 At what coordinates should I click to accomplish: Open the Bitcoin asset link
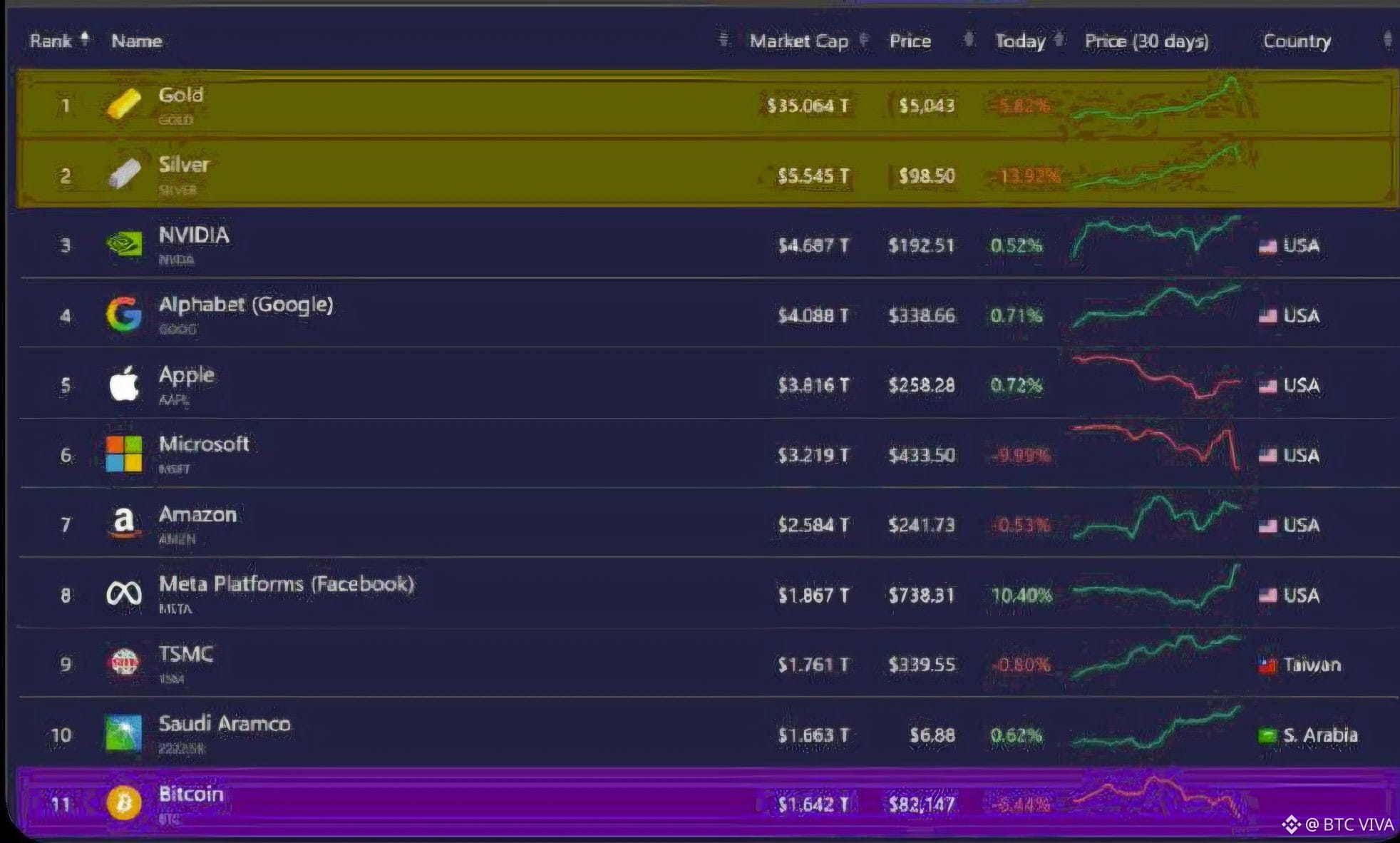(x=190, y=794)
